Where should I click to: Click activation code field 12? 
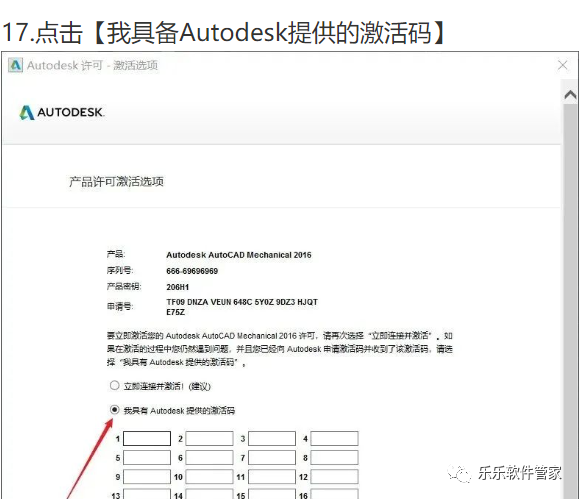point(334,477)
